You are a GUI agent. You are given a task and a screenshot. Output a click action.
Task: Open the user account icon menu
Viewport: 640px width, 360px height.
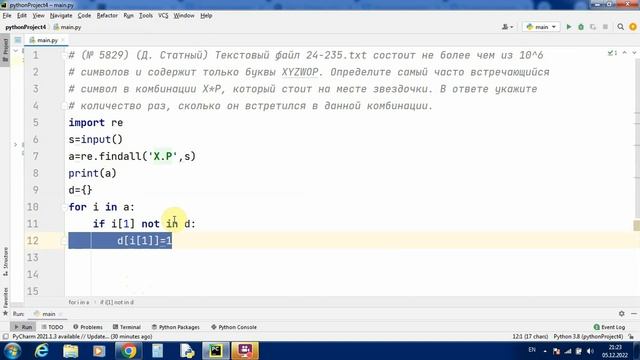[x=507, y=27]
